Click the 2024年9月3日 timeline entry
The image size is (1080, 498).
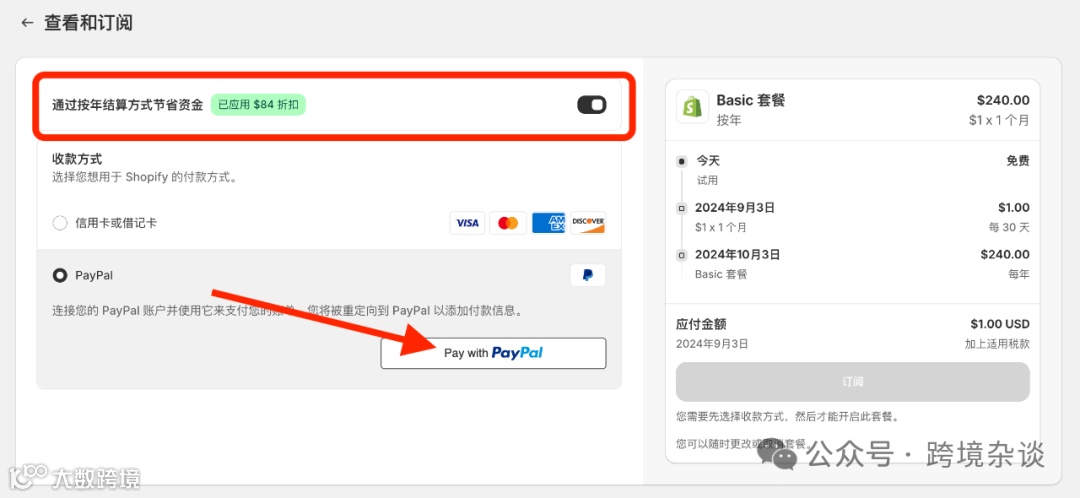(735, 207)
